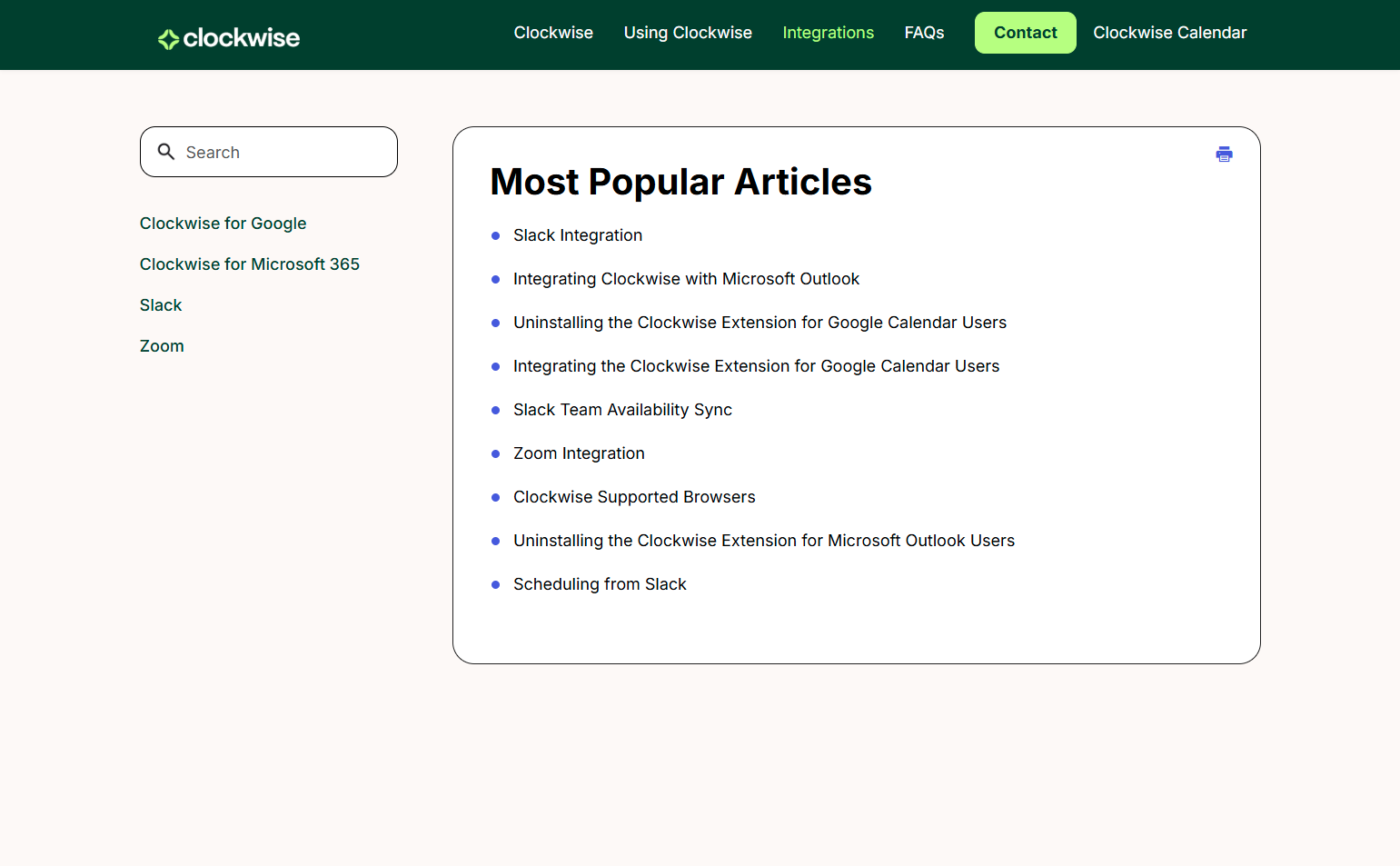The width and height of the screenshot is (1400, 866).
Task: Type in the Search input field
Action: tap(282, 153)
